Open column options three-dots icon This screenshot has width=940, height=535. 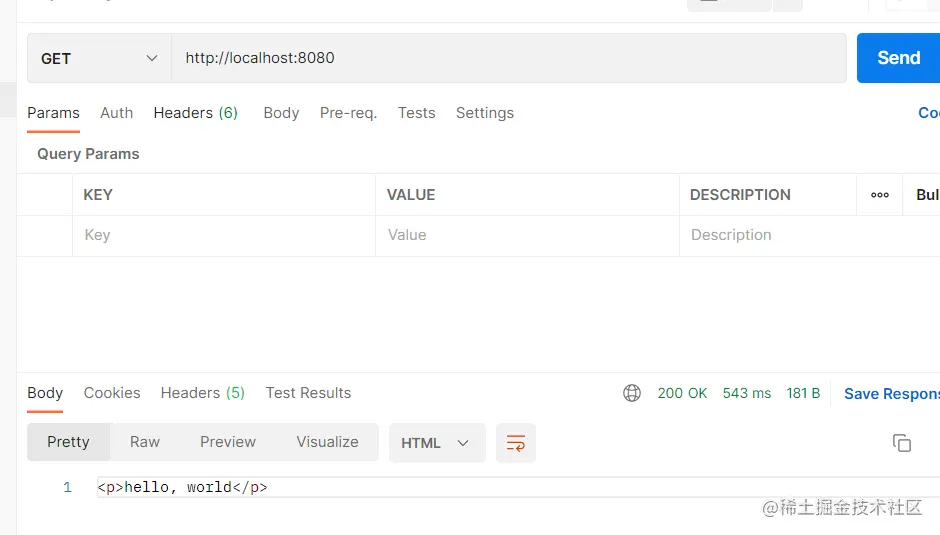(879, 195)
